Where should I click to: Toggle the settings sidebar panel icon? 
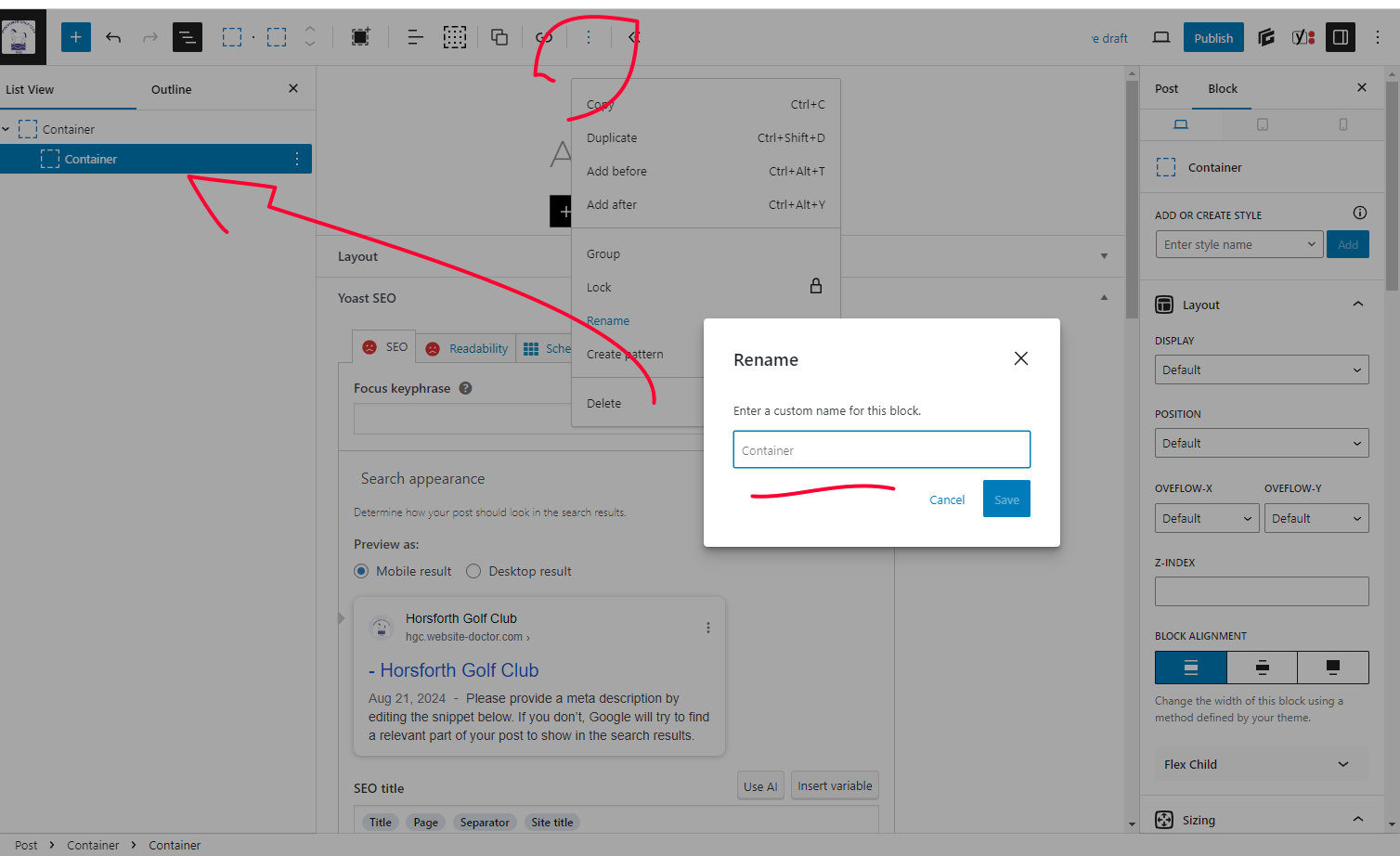tap(1340, 37)
